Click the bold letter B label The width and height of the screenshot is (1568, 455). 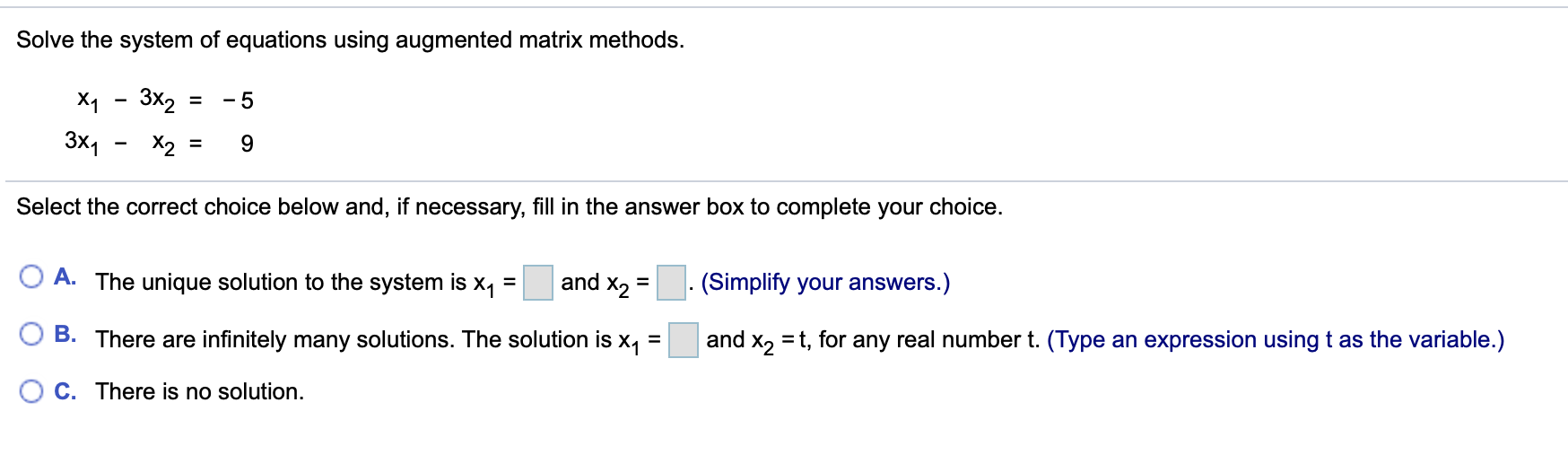click(x=65, y=334)
